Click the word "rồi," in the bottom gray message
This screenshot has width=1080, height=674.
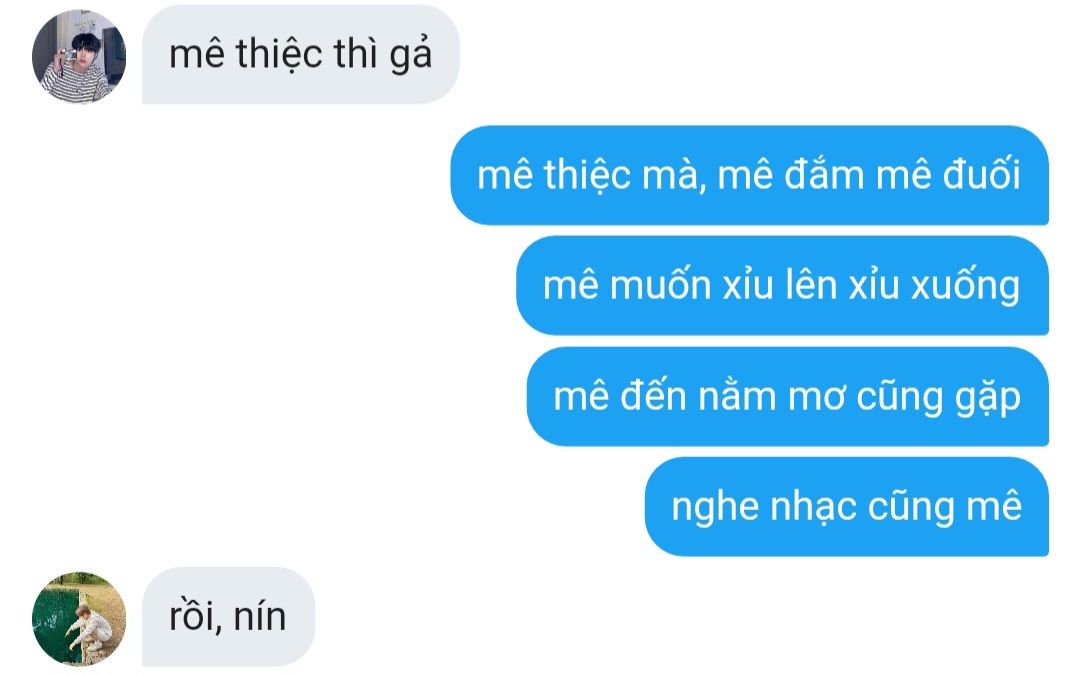[196, 617]
